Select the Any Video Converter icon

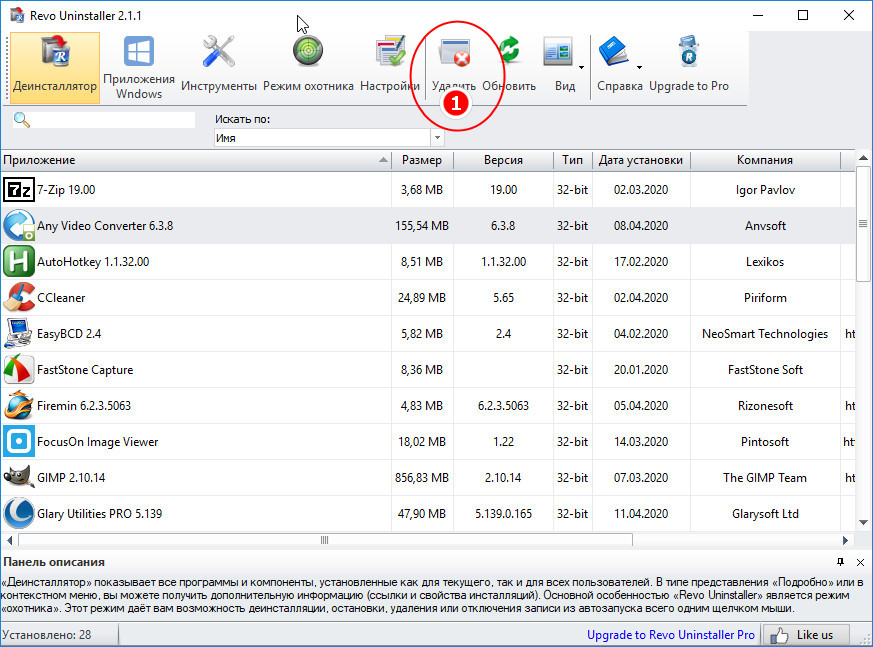tap(19, 226)
